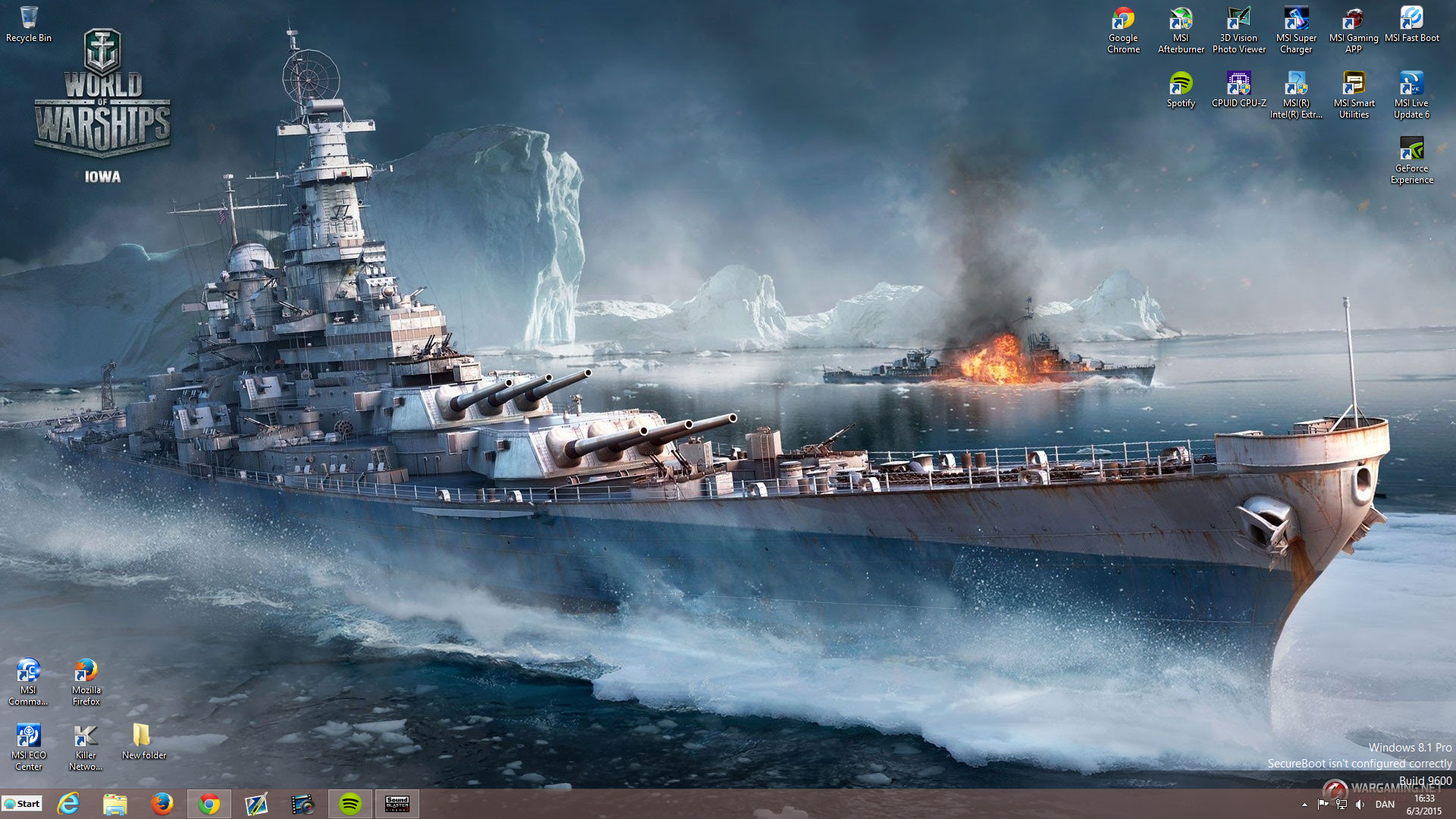Open Action Center flag tray icon
This screenshot has width=1456, height=819.
click(x=1323, y=805)
